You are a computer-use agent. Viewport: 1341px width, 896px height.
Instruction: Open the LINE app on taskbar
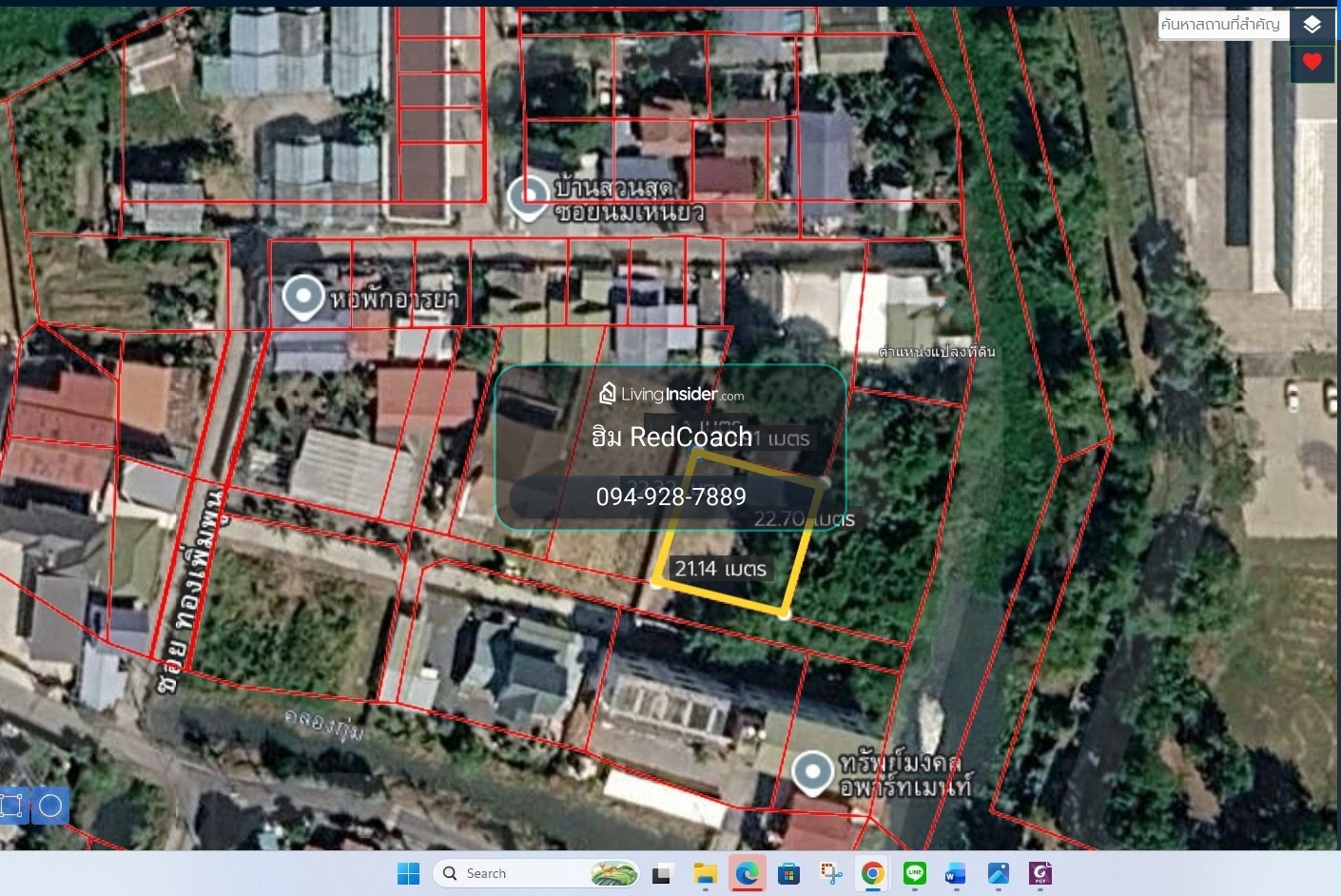pyautogui.click(x=915, y=873)
